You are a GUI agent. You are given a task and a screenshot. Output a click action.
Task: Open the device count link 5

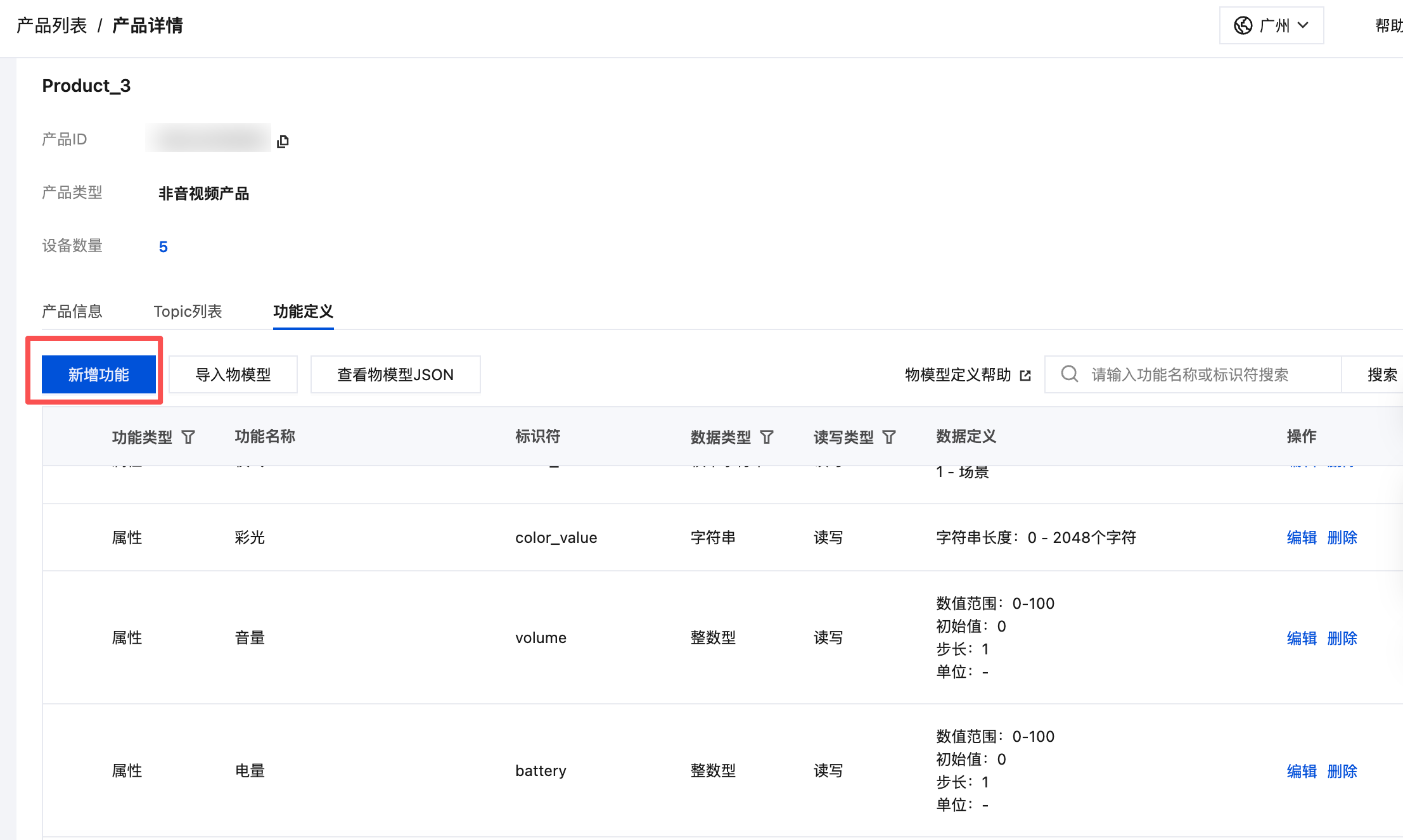tap(163, 246)
